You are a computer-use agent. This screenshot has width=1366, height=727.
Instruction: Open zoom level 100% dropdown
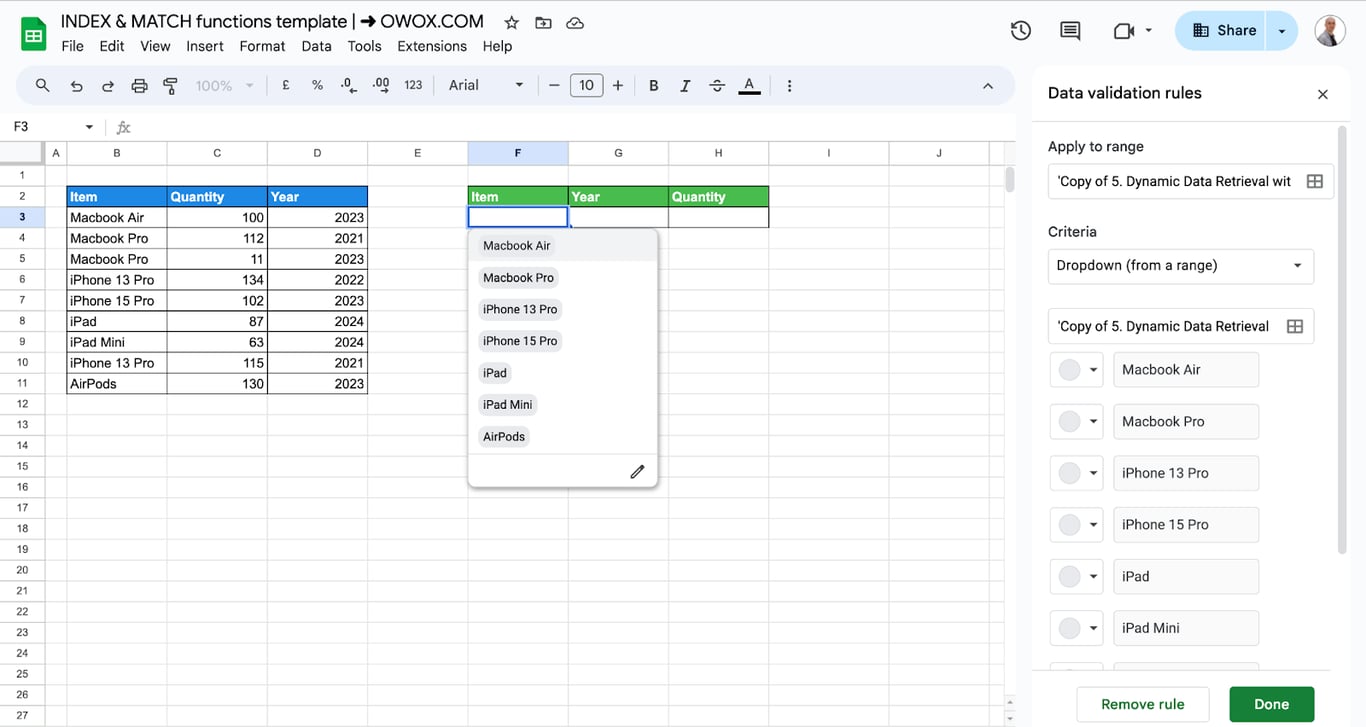point(224,86)
